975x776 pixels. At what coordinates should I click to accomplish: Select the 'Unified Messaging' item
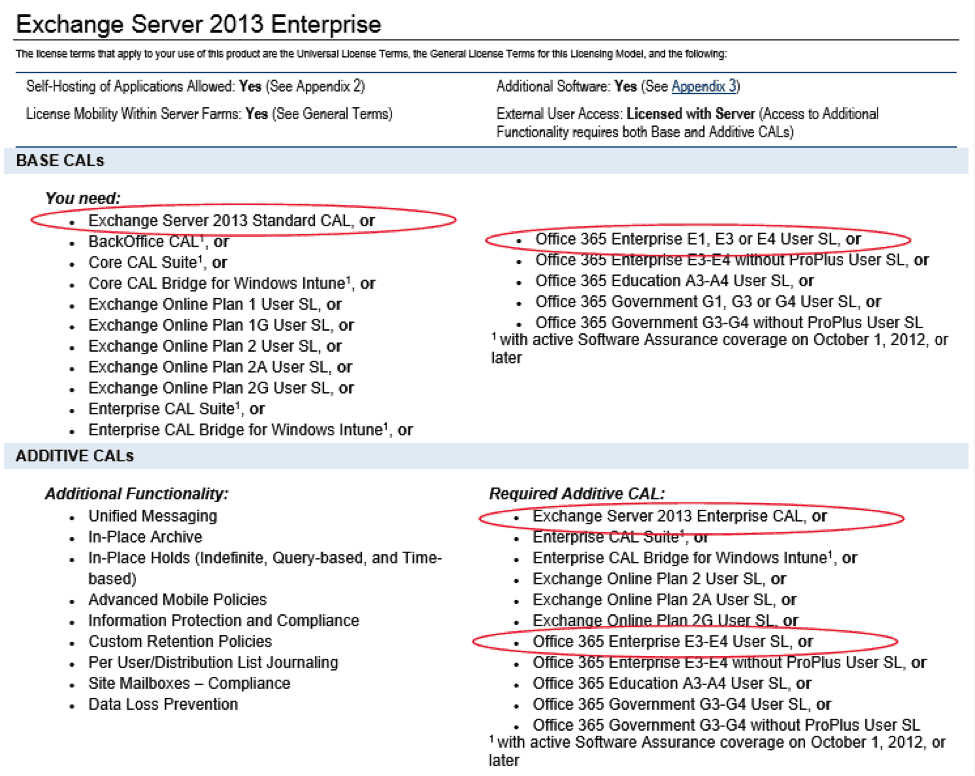coord(152,516)
